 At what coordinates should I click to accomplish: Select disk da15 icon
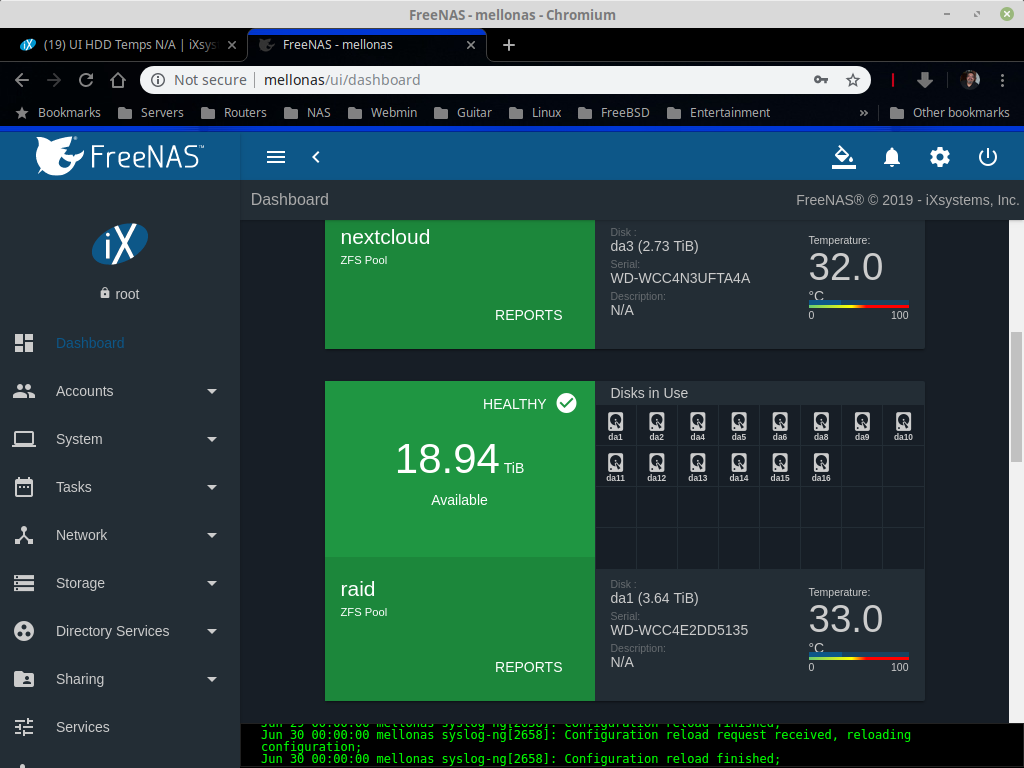tap(780, 467)
